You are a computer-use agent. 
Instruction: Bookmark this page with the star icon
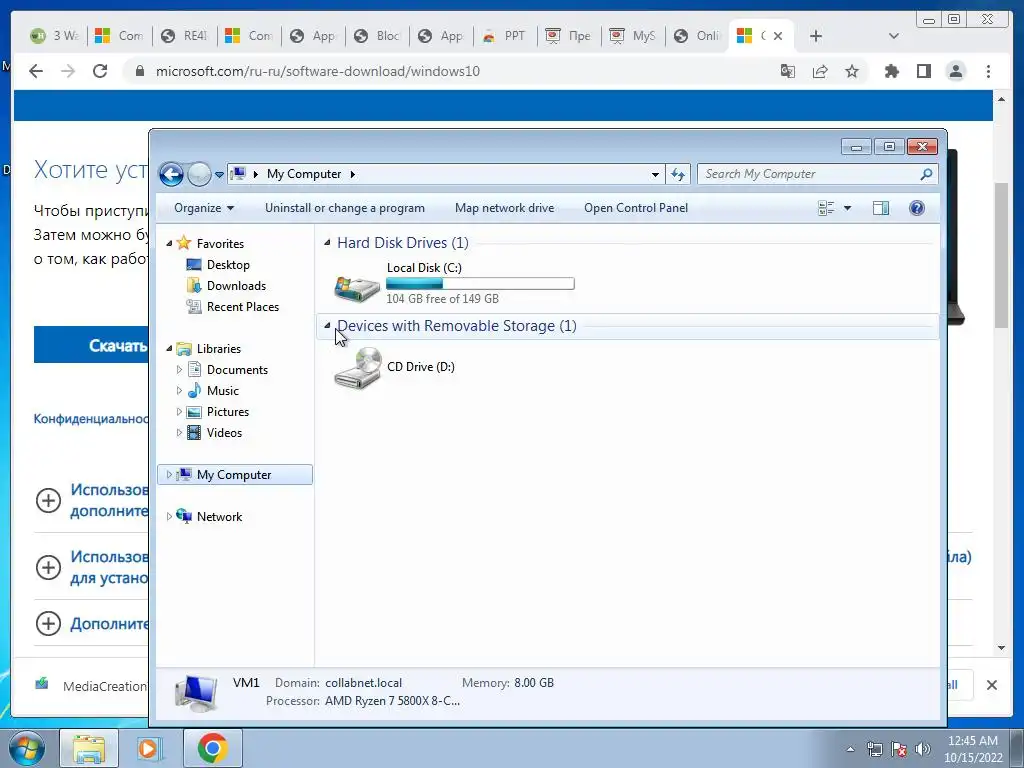click(852, 71)
